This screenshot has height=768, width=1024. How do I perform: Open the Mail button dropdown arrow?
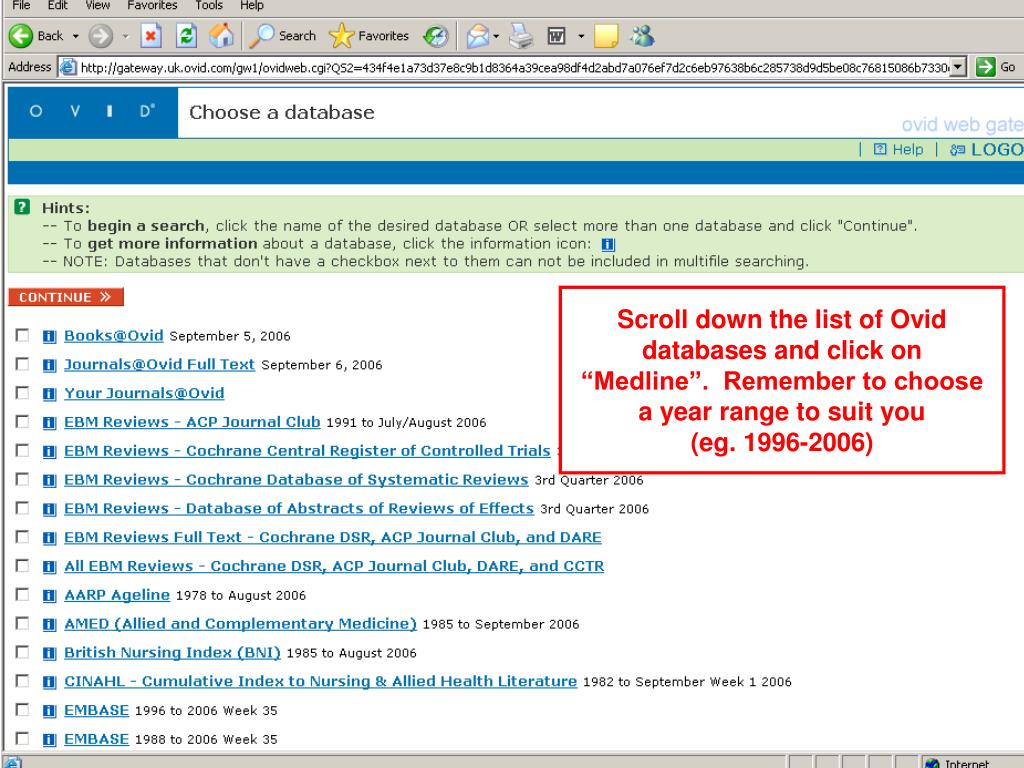496,36
